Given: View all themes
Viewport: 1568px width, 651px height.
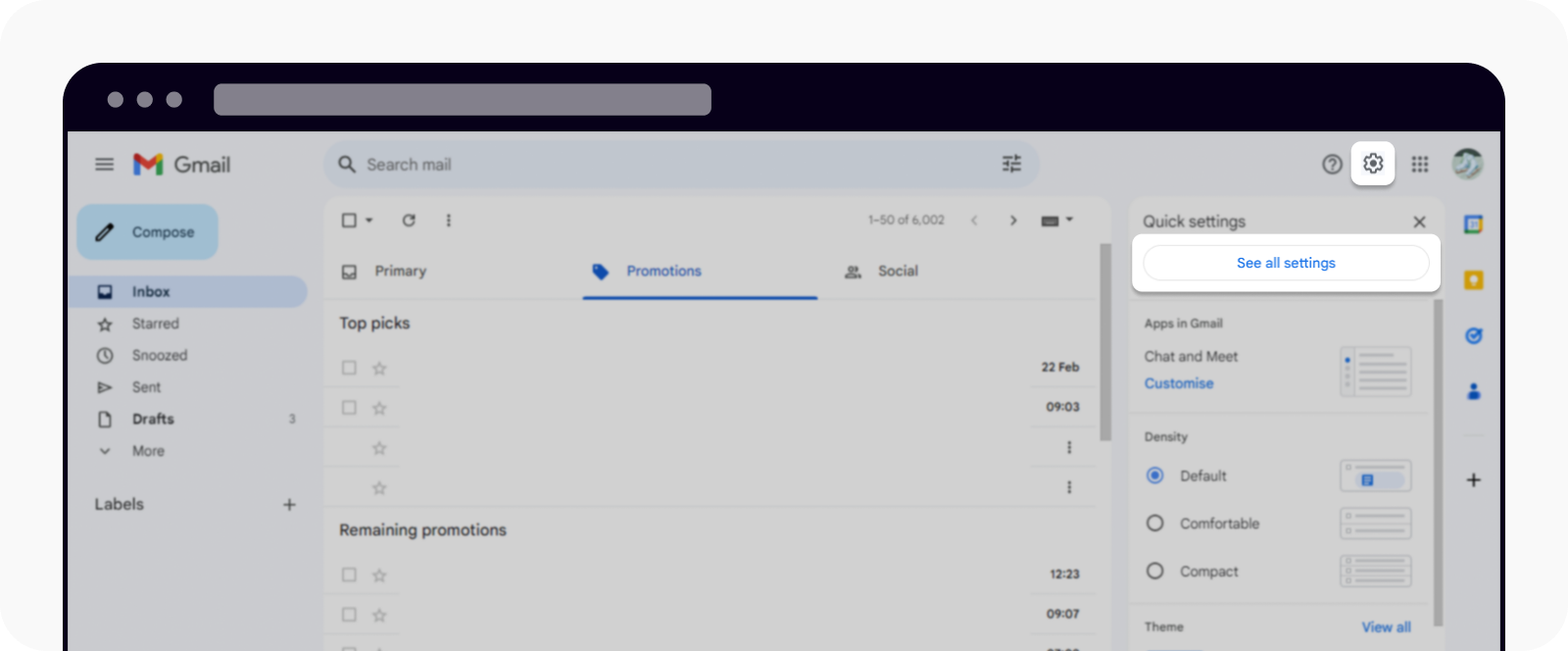Looking at the screenshot, I should pyautogui.click(x=1386, y=627).
